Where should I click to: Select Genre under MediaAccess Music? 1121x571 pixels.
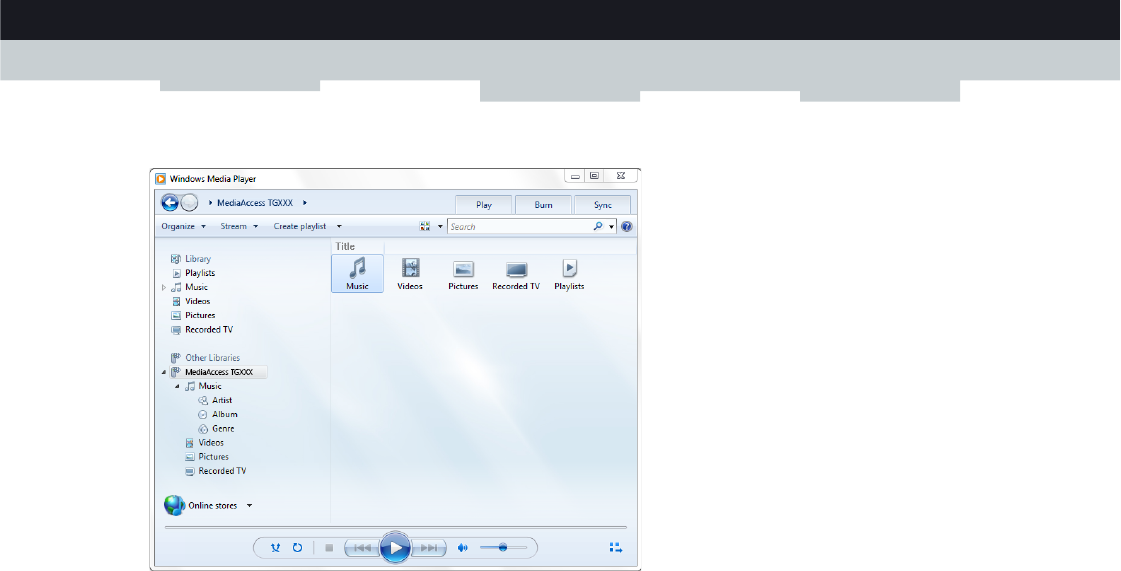click(x=223, y=429)
